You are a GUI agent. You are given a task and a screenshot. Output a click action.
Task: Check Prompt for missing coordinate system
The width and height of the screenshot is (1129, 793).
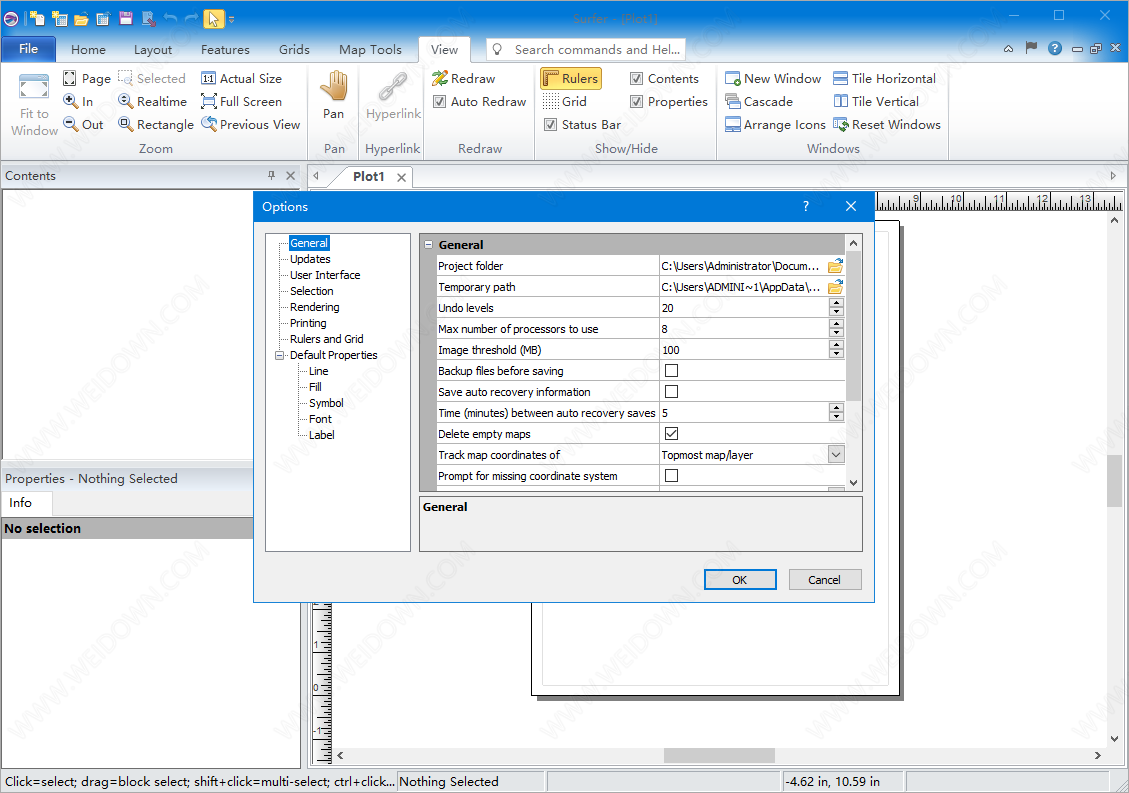click(x=672, y=476)
